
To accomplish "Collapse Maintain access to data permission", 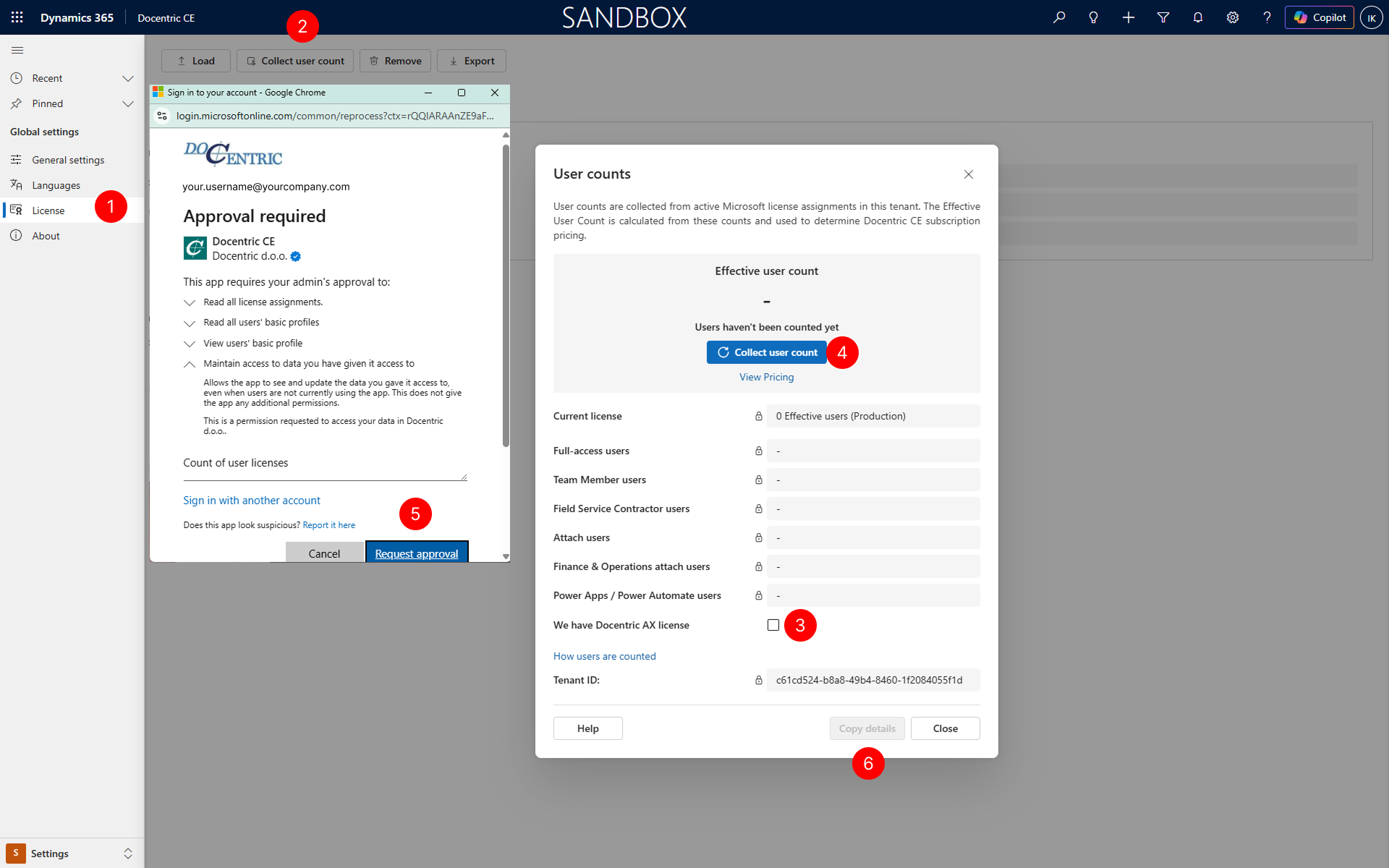I will [190, 364].
